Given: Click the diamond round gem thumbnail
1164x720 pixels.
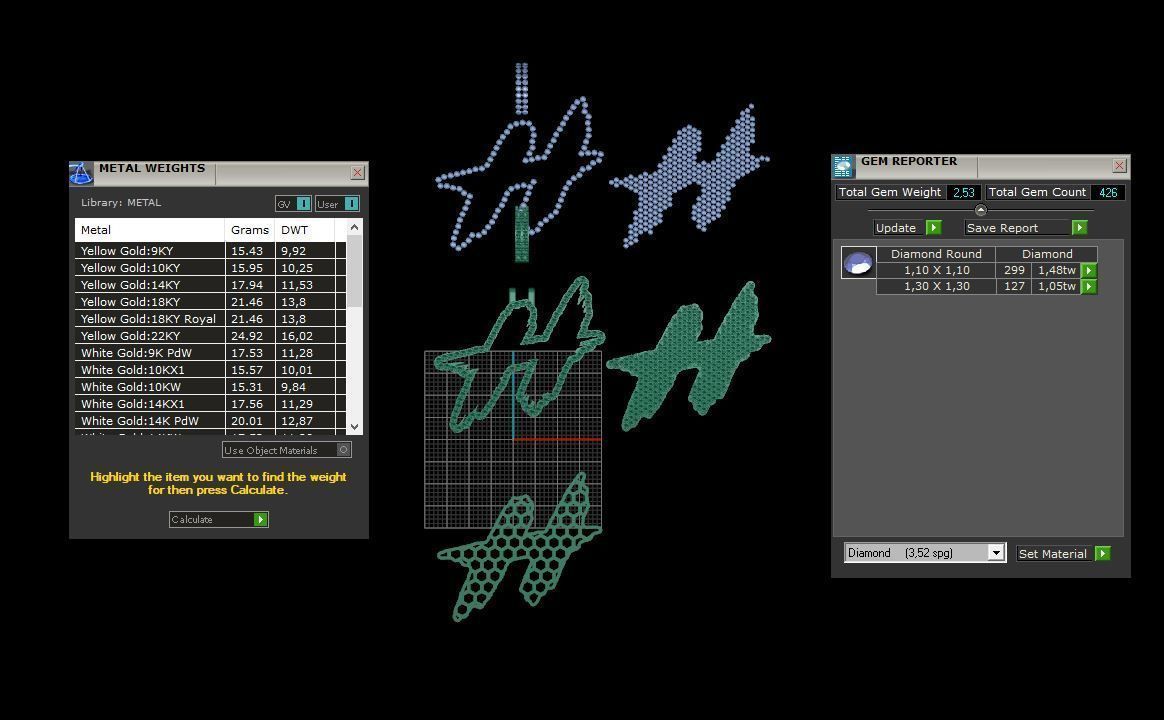Looking at the screenshot, I should 858,263.
